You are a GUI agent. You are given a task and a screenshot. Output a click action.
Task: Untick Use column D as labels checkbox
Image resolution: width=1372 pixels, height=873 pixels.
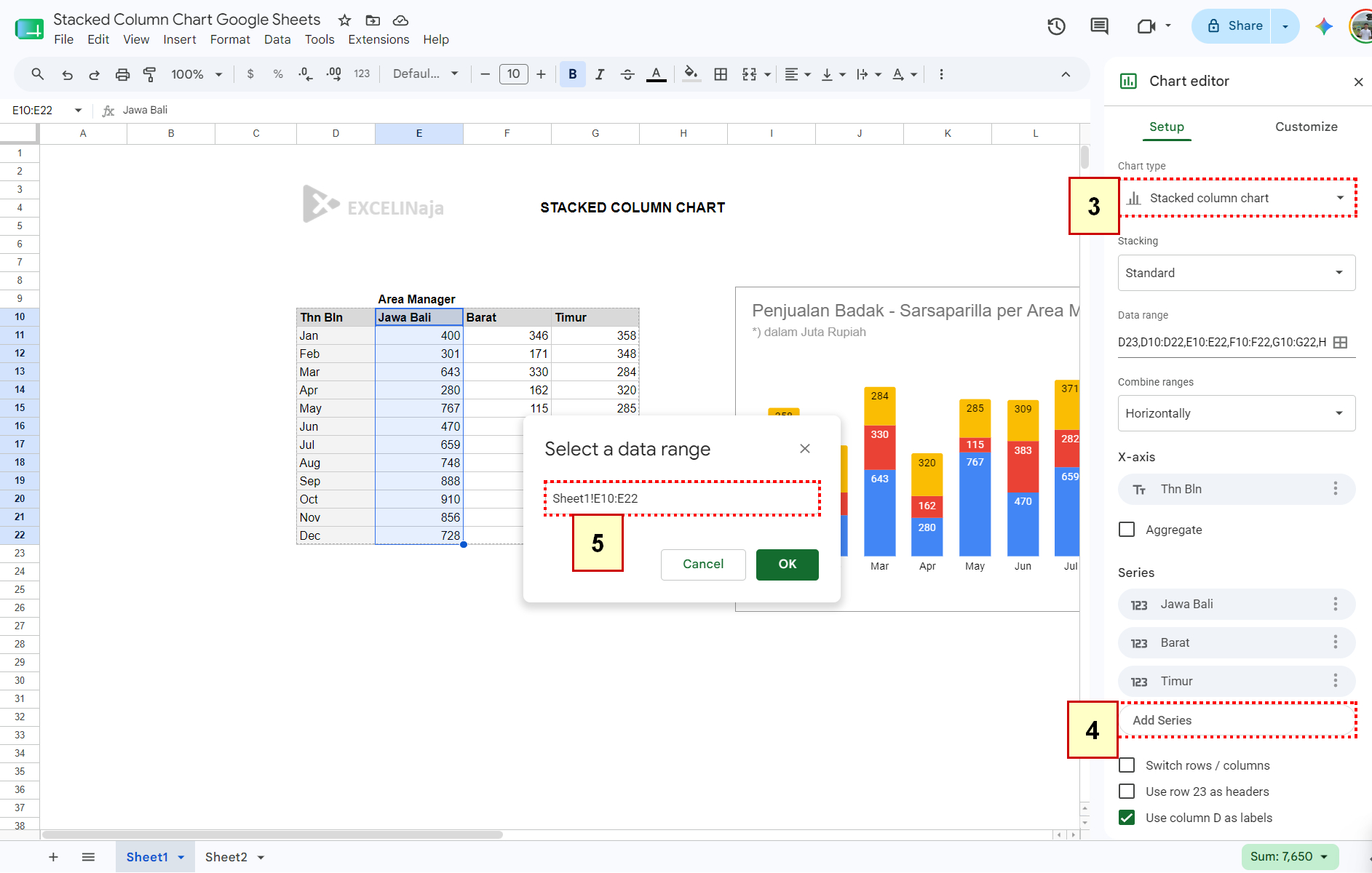click(x=1127, y=818)
